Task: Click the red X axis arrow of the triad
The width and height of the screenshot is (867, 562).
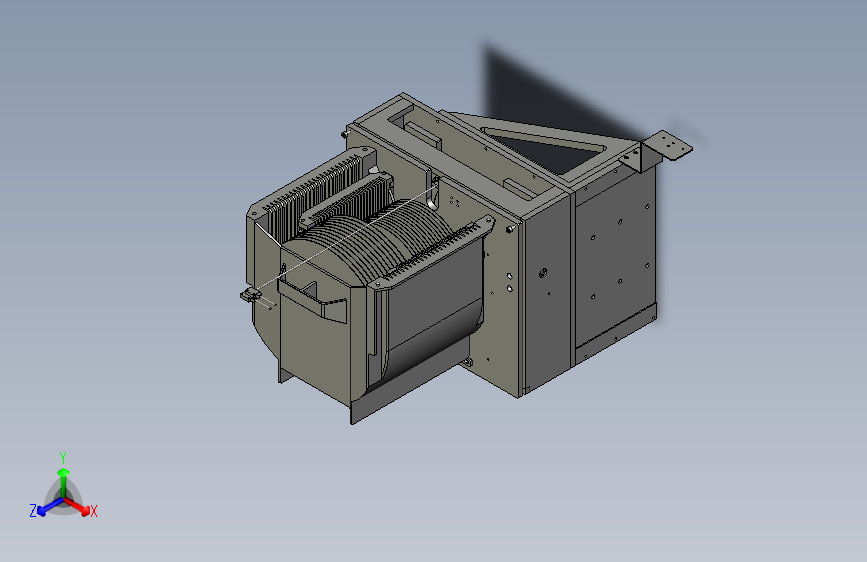Action: (77, 506)
